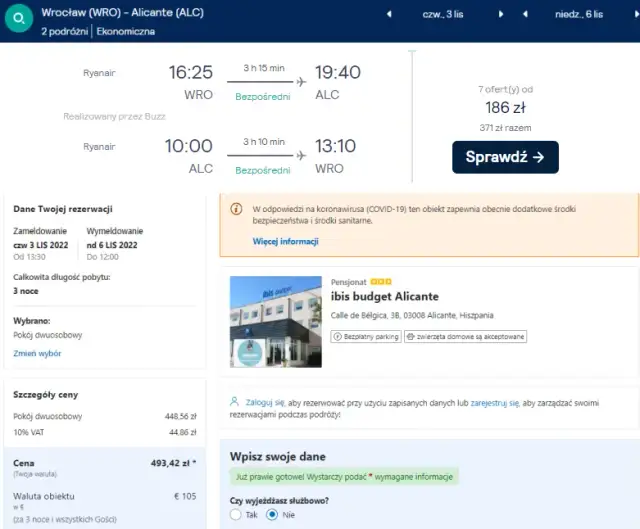Click 3 h 15 min duration
640x529 pixels.
[264, 68]
